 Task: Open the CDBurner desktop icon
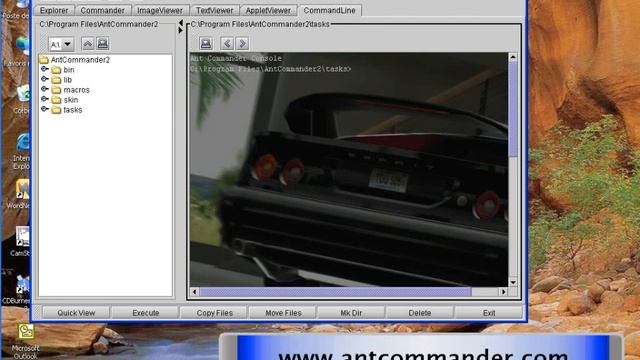coord(16,291)
